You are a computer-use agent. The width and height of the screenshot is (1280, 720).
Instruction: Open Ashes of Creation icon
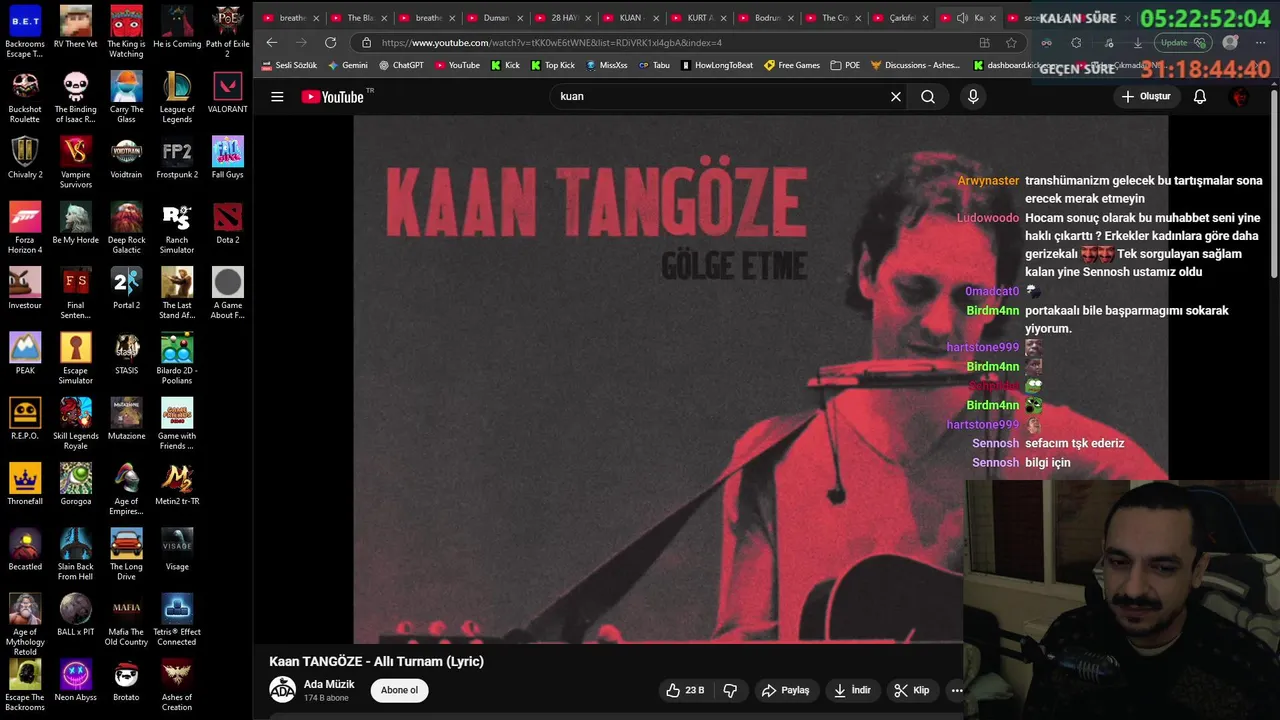177,685
